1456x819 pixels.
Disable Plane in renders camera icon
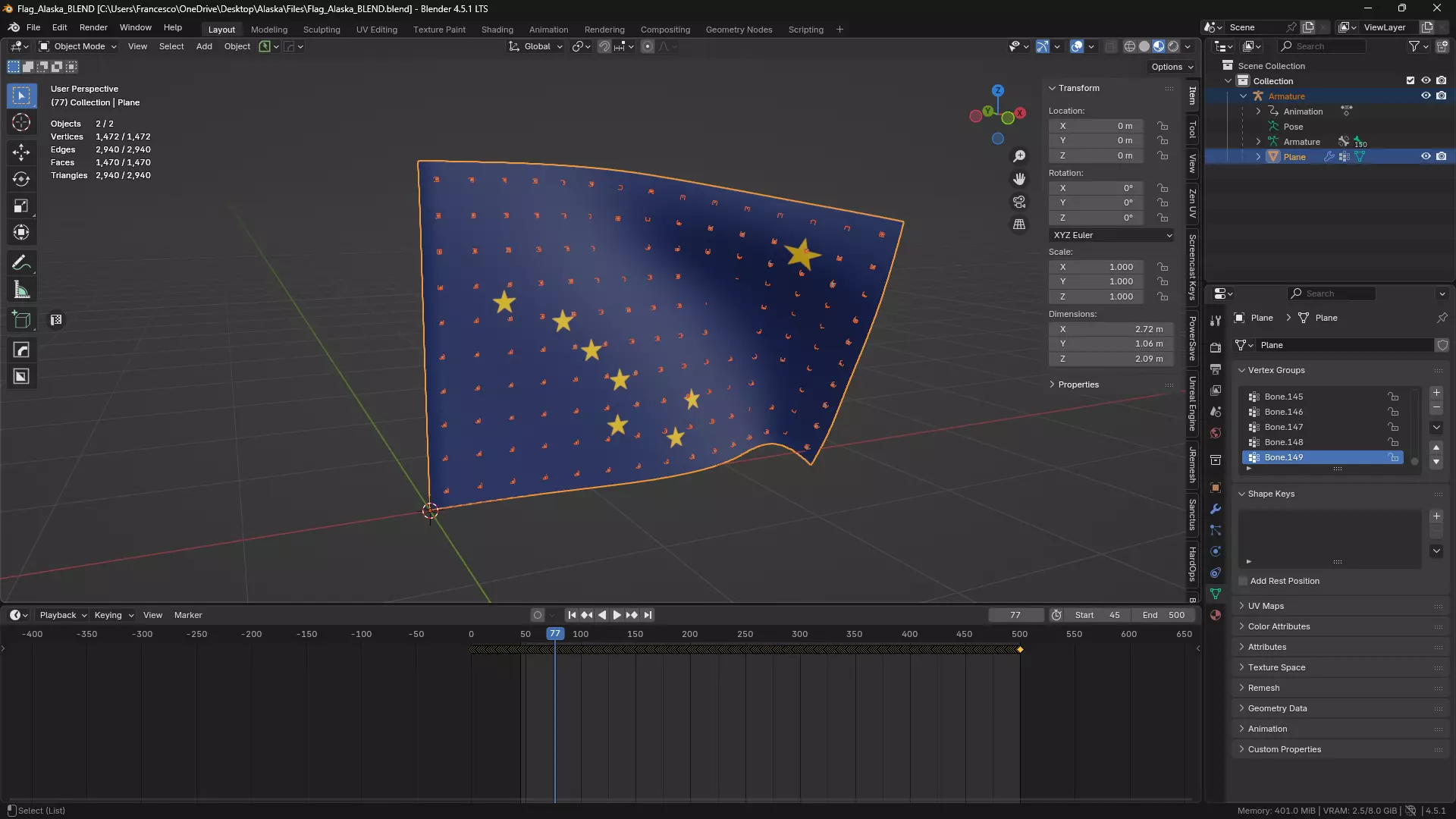[1442, 157]
